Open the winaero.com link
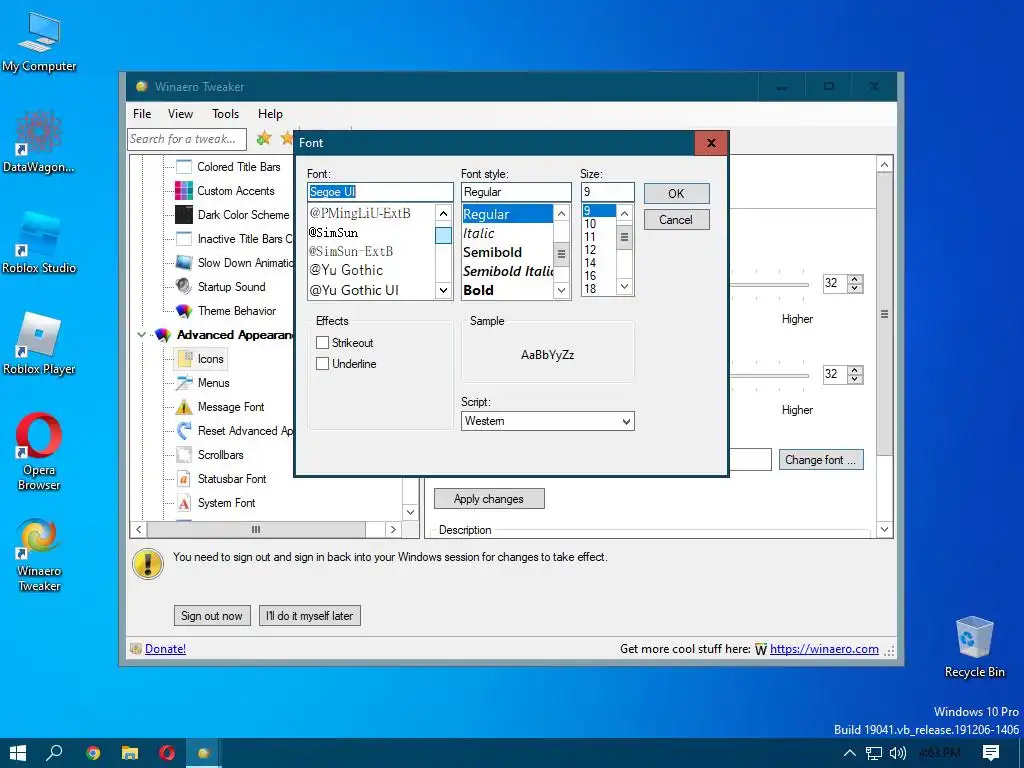Image resolution: width=1024 pixels, height=768 pixels. pos(824,648)
